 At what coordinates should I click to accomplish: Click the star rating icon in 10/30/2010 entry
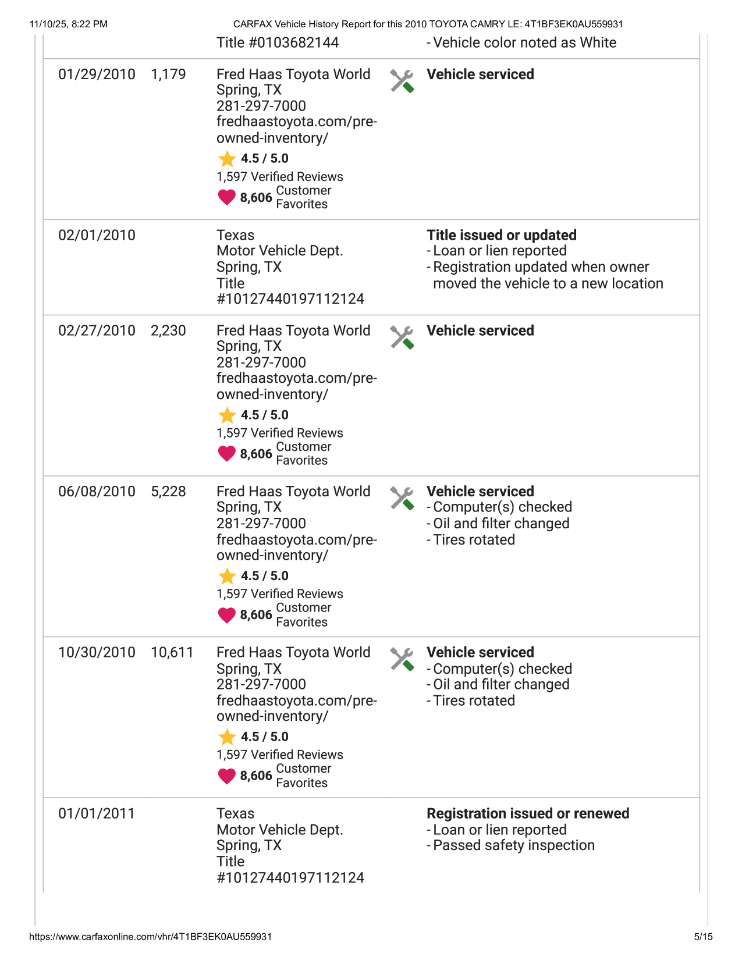tap(227, 737)
